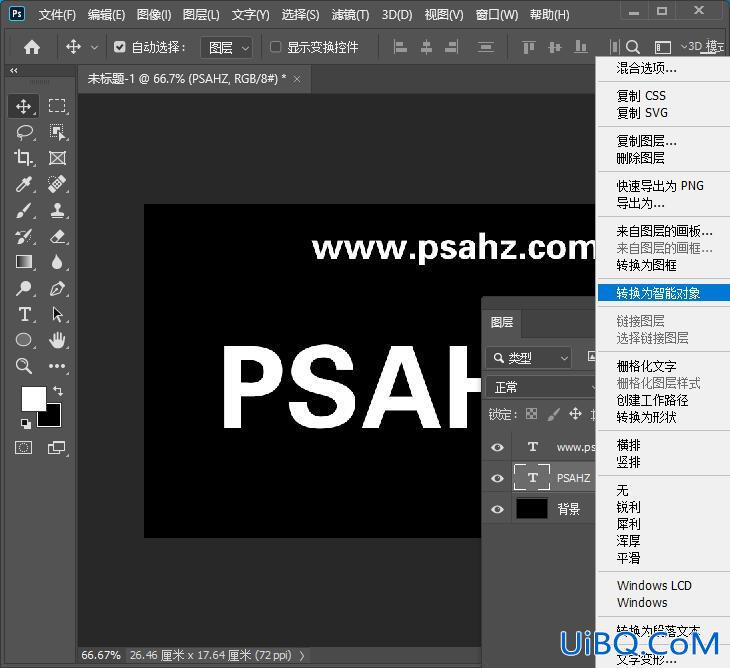Toggle Quick Mask mode
730x668 pixels.
point(23,448)
